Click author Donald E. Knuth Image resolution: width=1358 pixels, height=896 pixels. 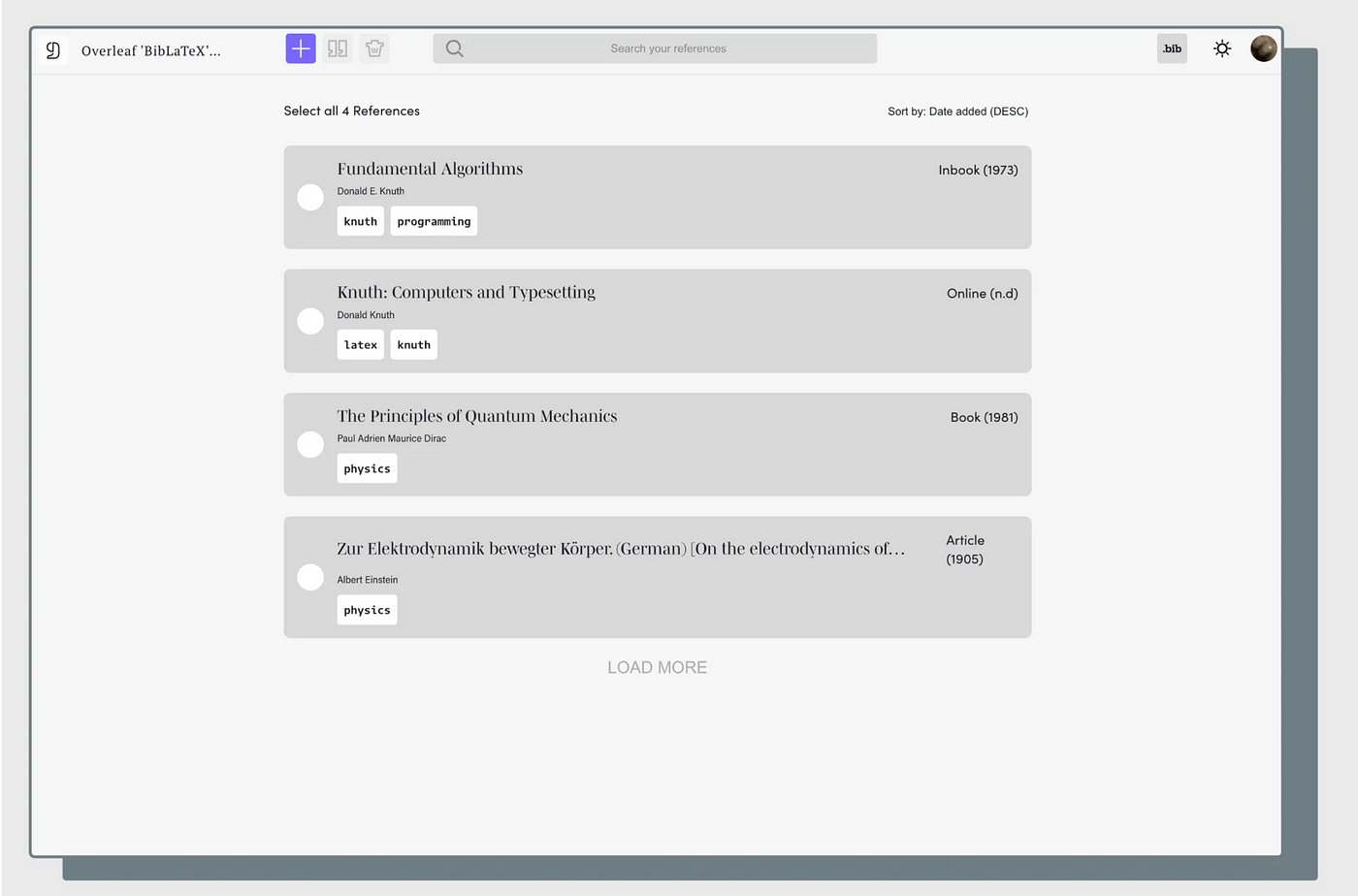click(x=371, y=191)
